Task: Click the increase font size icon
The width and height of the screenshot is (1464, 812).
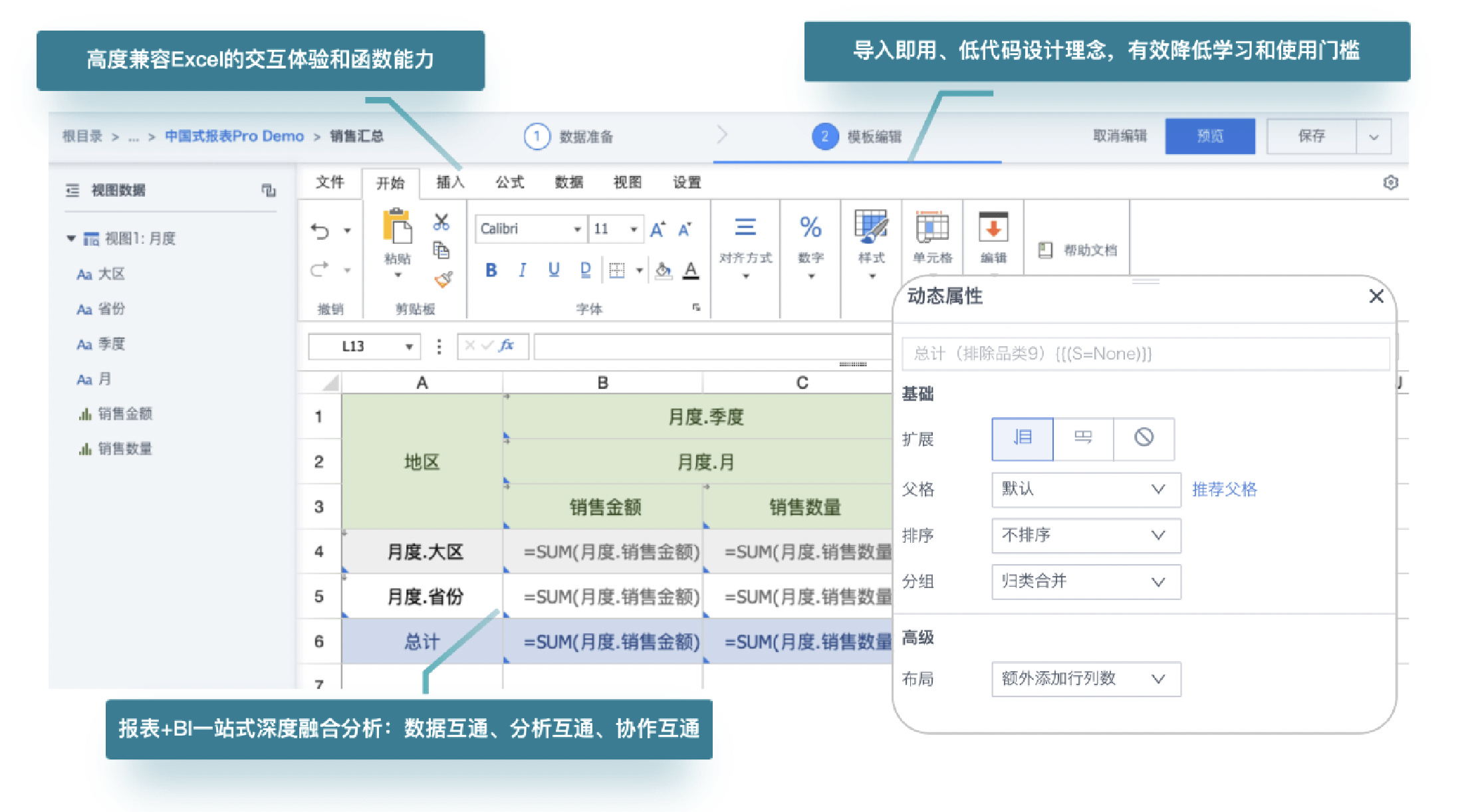Action: coord(658,229)
